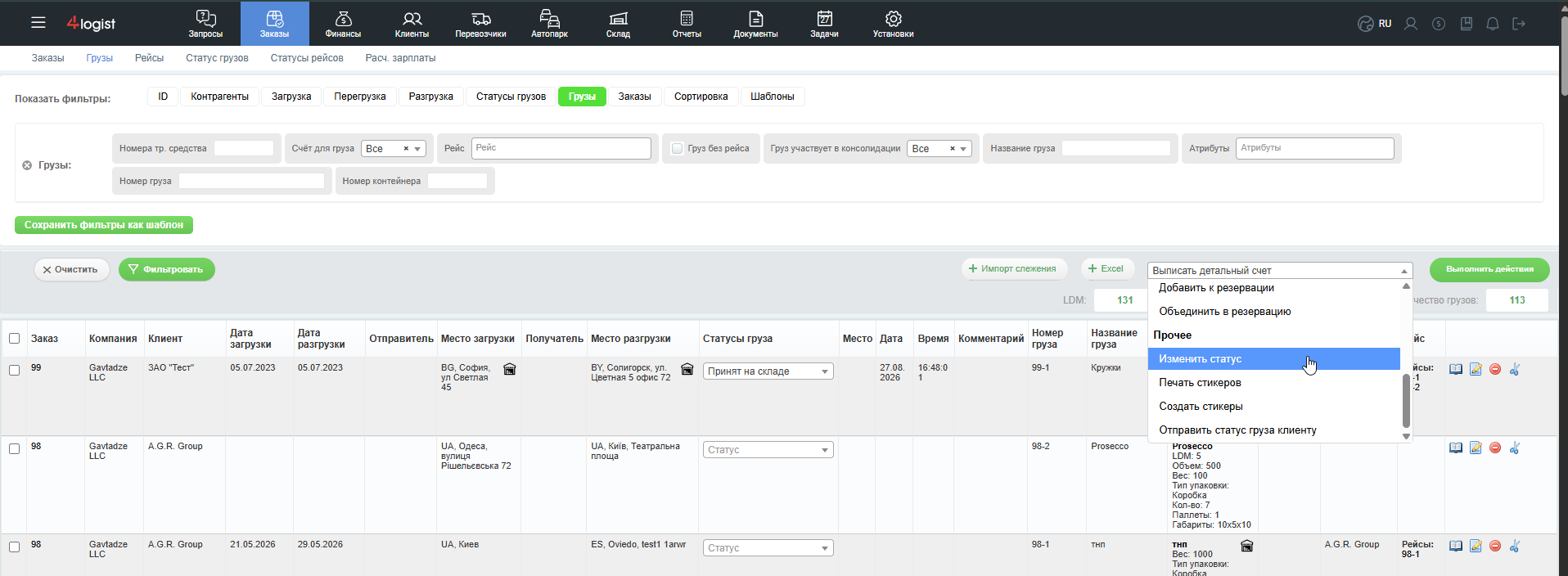1568x576 pixels.
Task: Click the logout icon in top bar
Action: tap(1519, 24)
